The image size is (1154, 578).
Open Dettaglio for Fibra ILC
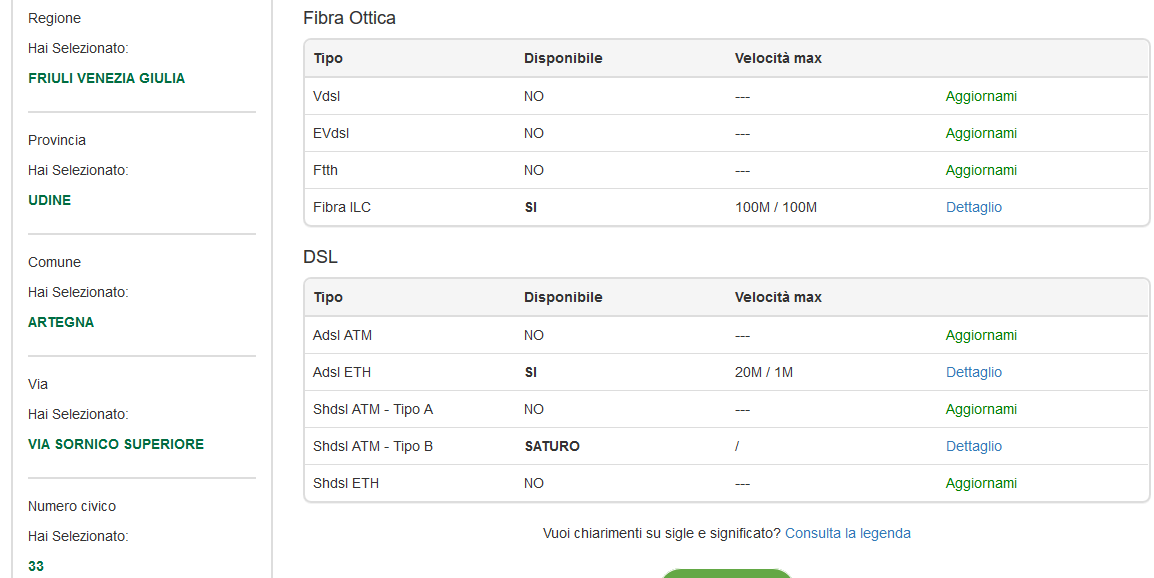tap(974, 208)
